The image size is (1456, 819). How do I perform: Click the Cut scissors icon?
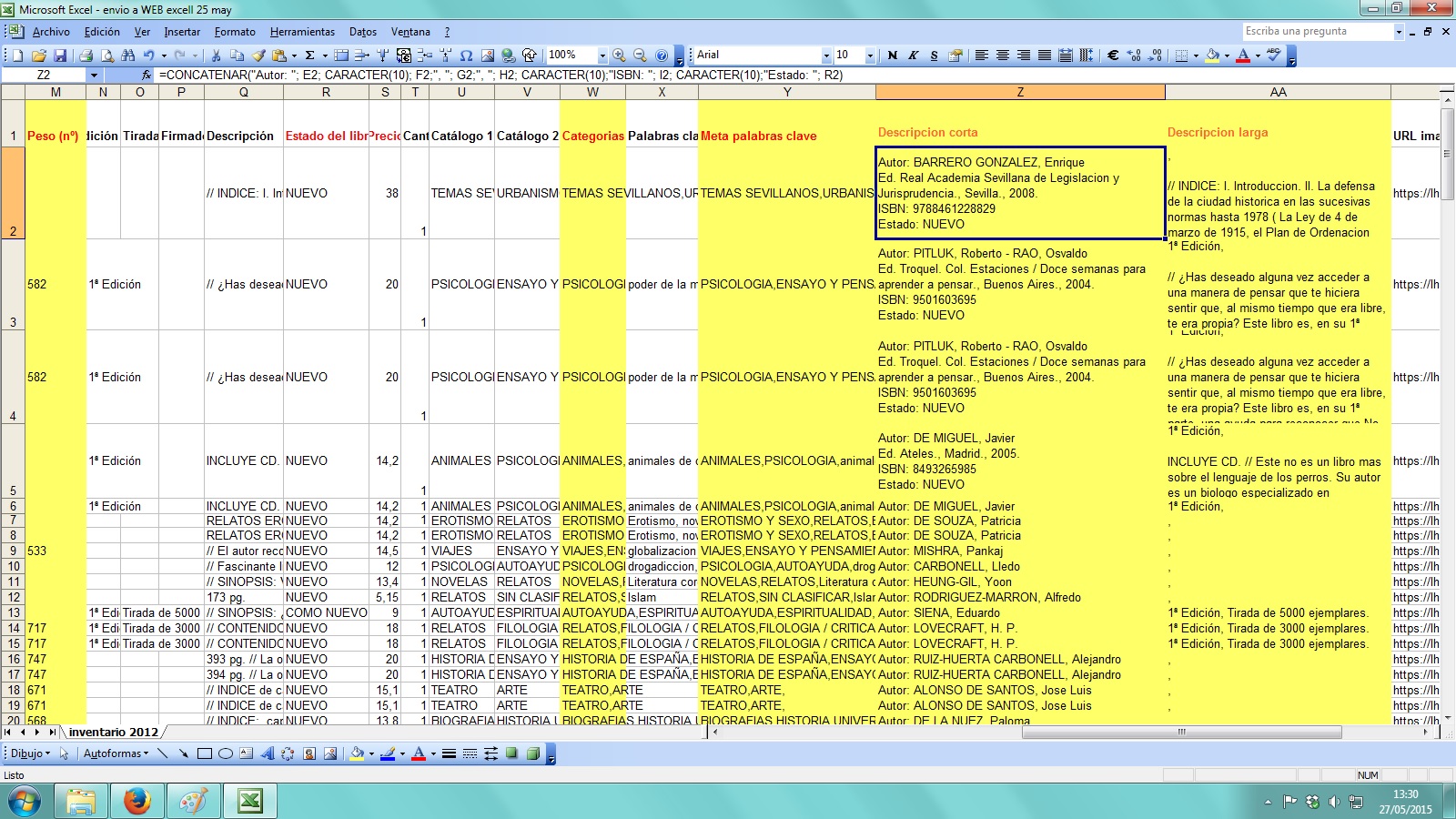click(216, 56)
